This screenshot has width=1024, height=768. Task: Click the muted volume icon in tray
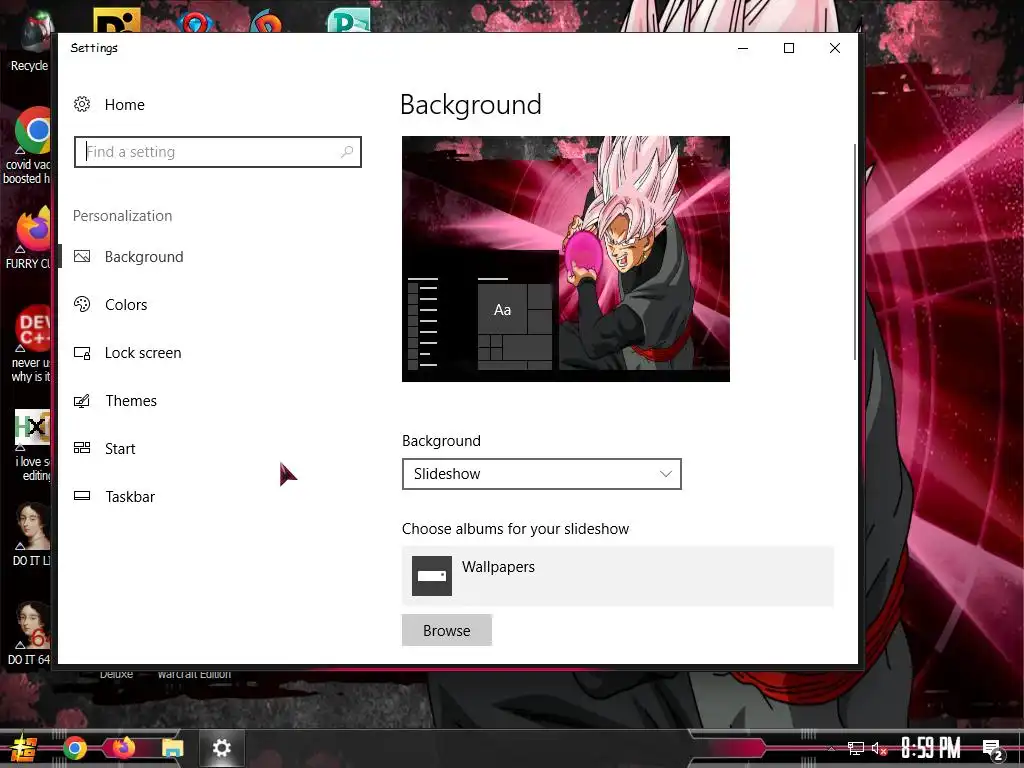point(878,748)
